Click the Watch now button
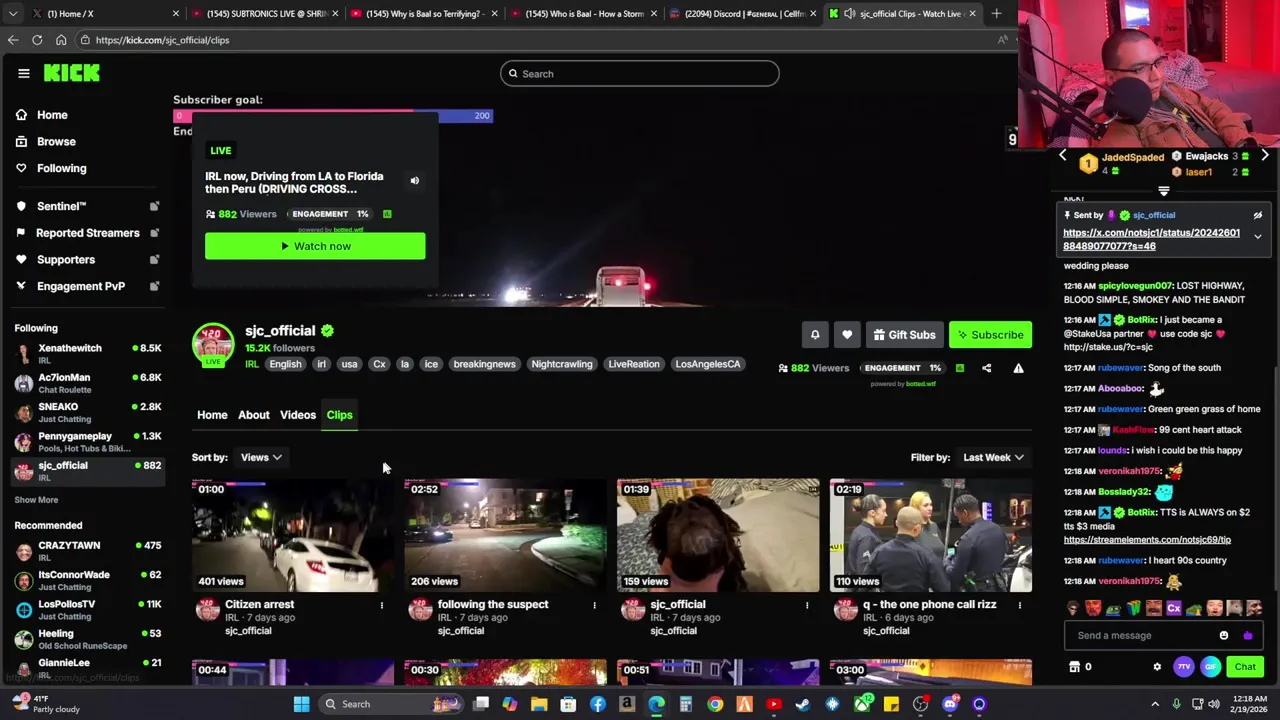The width and height of the screenshot is (1280, 720). tap(315, 246)
